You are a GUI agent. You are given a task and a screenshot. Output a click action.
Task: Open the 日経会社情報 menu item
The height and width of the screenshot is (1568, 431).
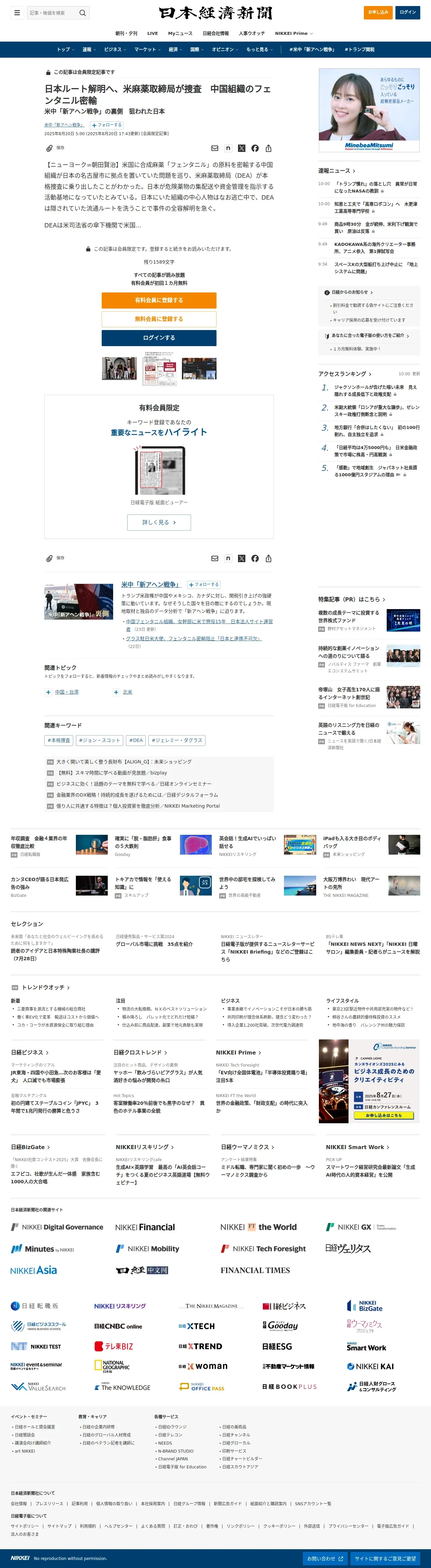click(x=215, y=34)
